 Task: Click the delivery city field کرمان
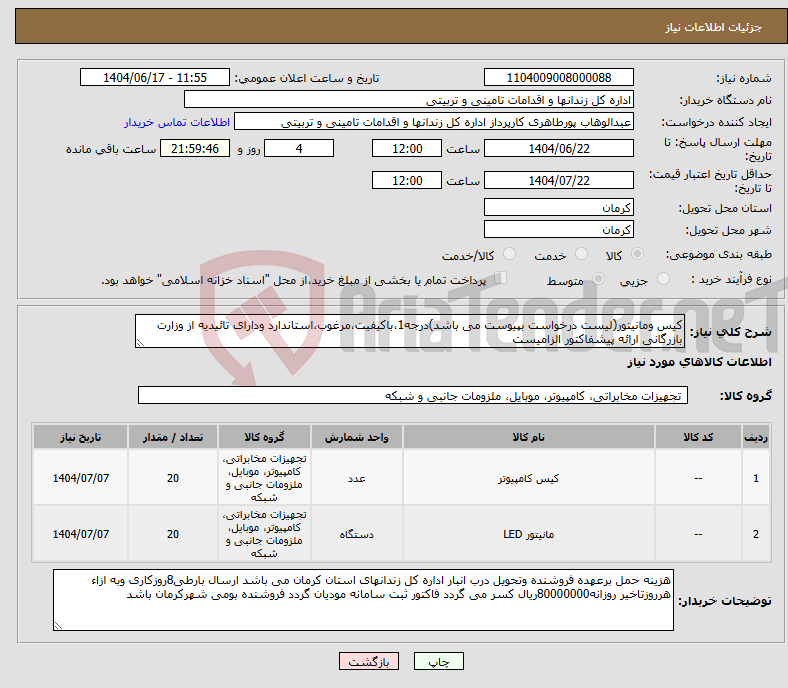[x=558, y=229]
